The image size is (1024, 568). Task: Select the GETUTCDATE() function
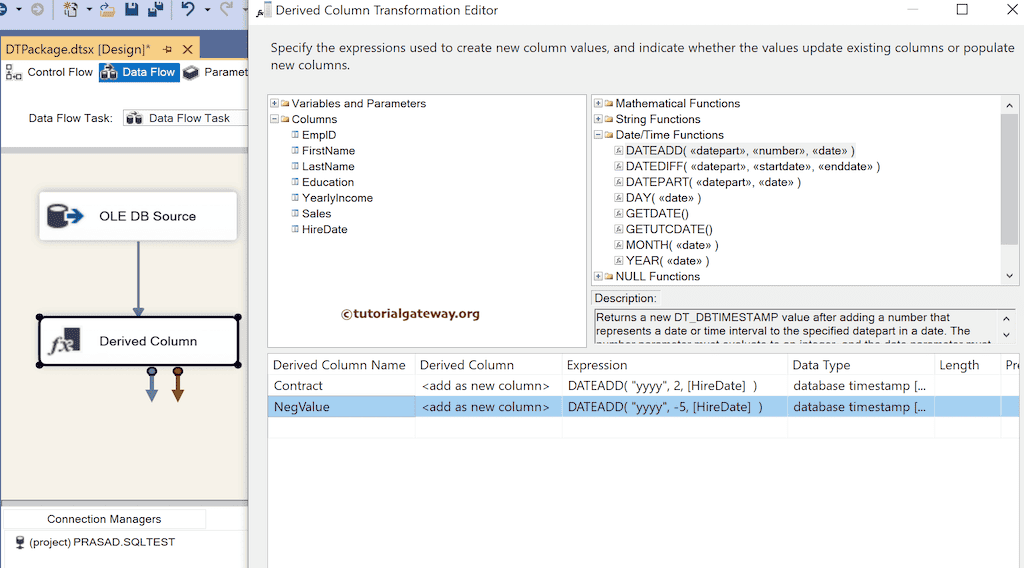click(669, 229)
